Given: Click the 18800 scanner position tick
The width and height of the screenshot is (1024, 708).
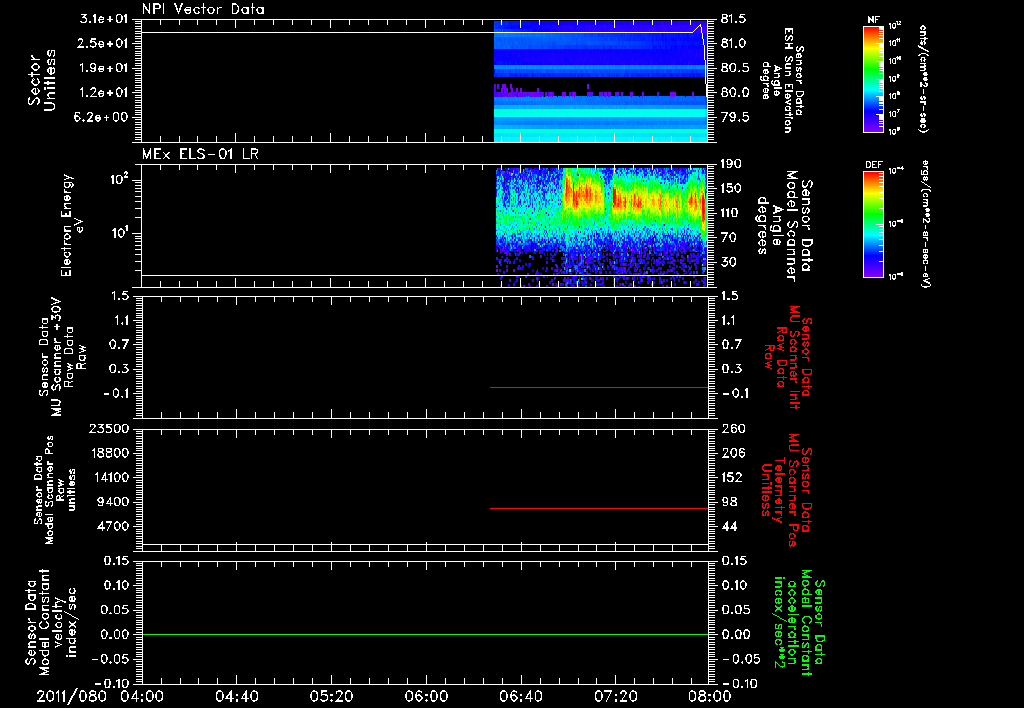Looking at the screenshot, I should (108, 453).
